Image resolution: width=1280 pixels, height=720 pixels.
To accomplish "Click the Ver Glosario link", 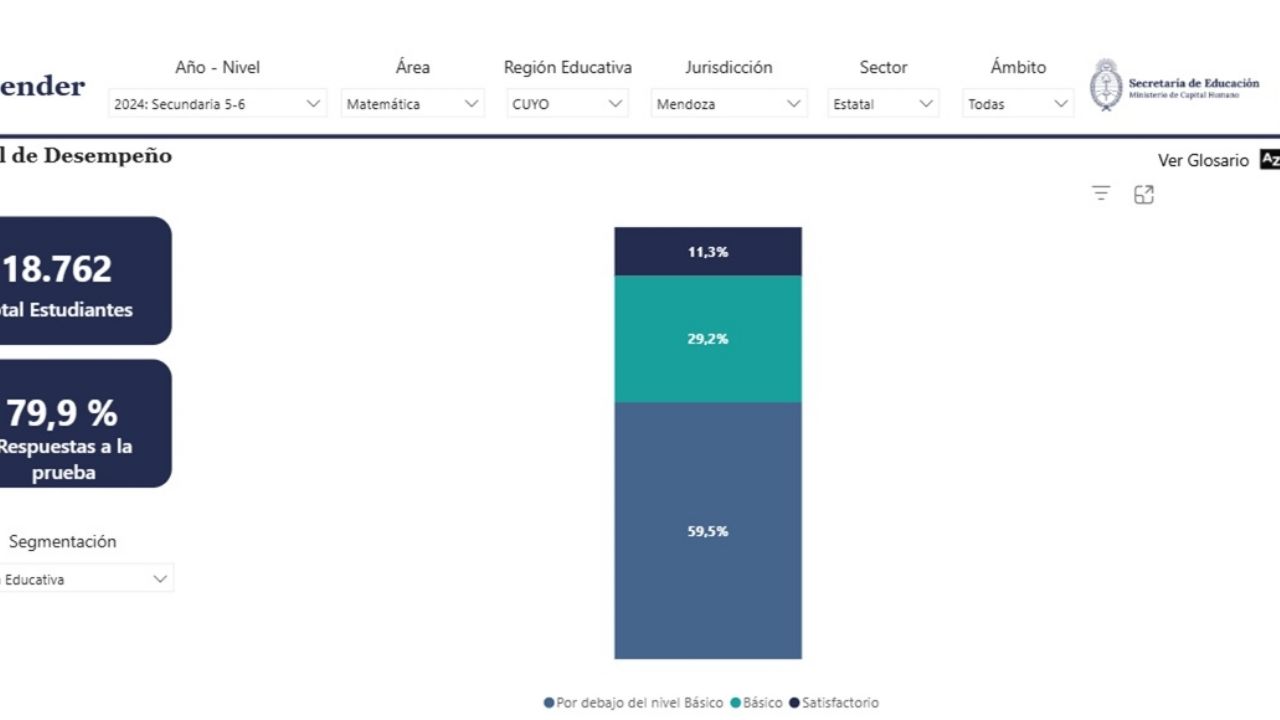I will [x=1203, y=160].
